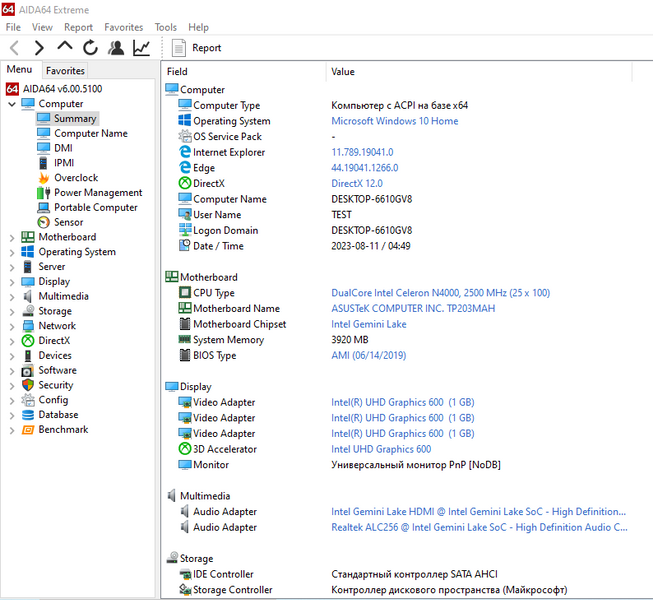The image size is (653, 600).
Task: Expand the Devices tree node
Action: (x=12, y=356)
